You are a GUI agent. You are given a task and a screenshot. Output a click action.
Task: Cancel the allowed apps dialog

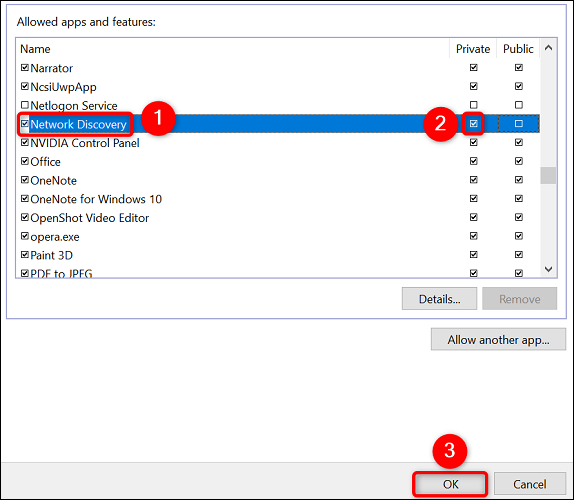[529, 484]
